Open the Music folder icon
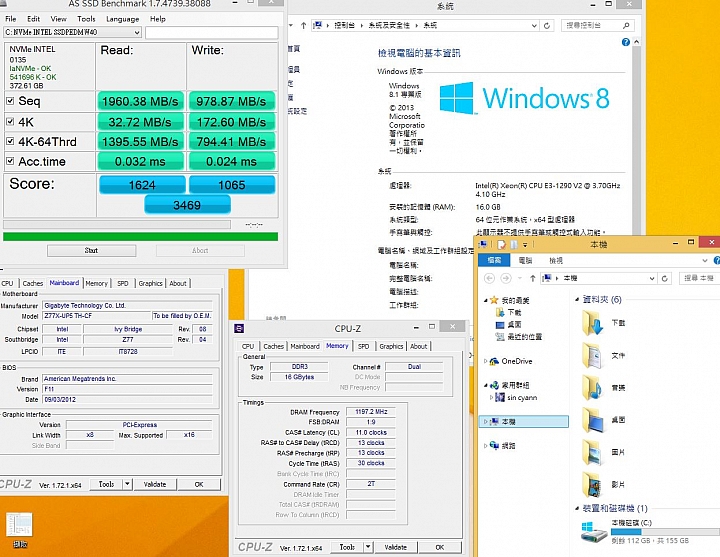The width and height of the screenshot is (720, 557). point(592,388)
